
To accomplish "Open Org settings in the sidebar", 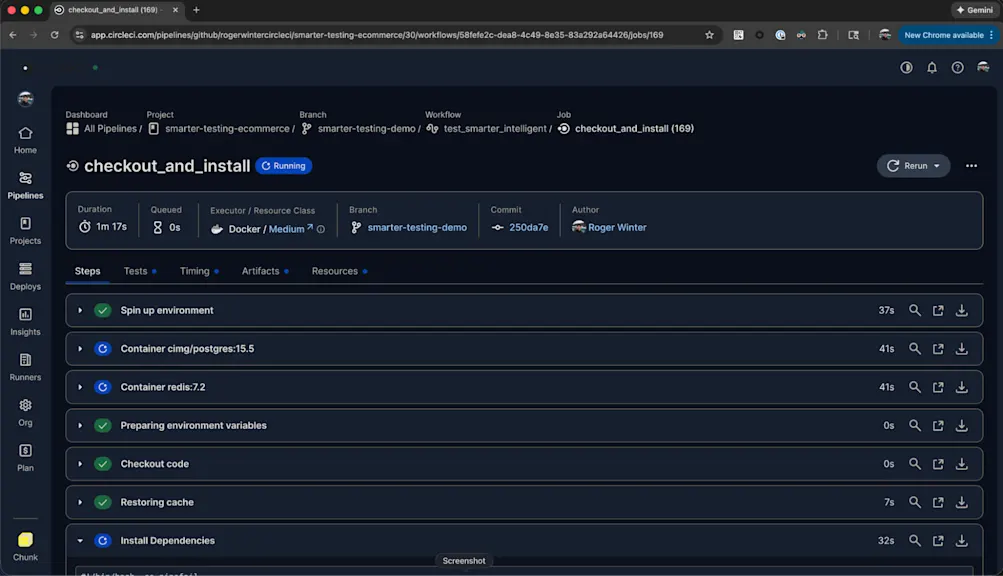I will coord(25,413).
